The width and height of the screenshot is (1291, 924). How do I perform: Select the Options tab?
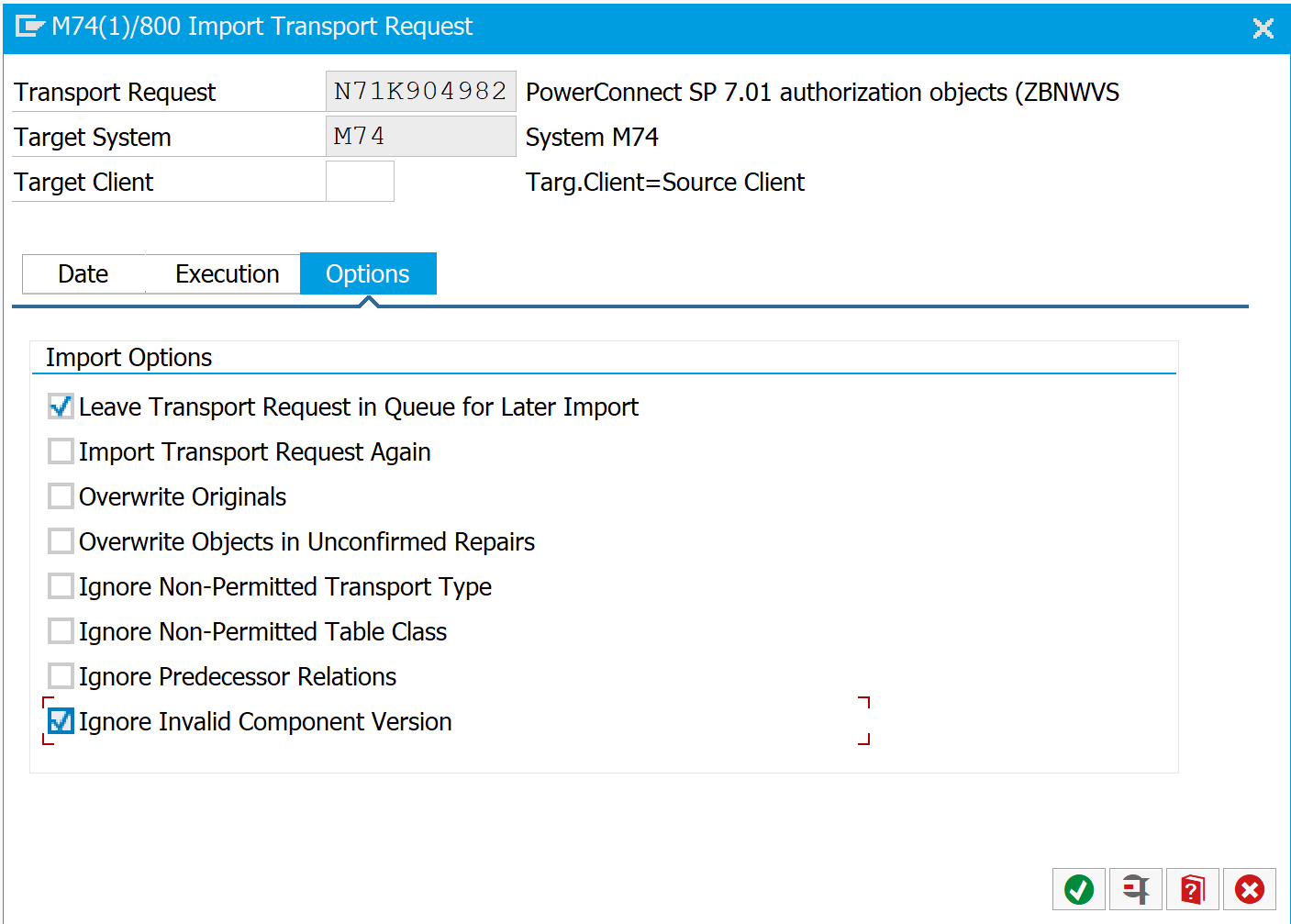point(368,274)
